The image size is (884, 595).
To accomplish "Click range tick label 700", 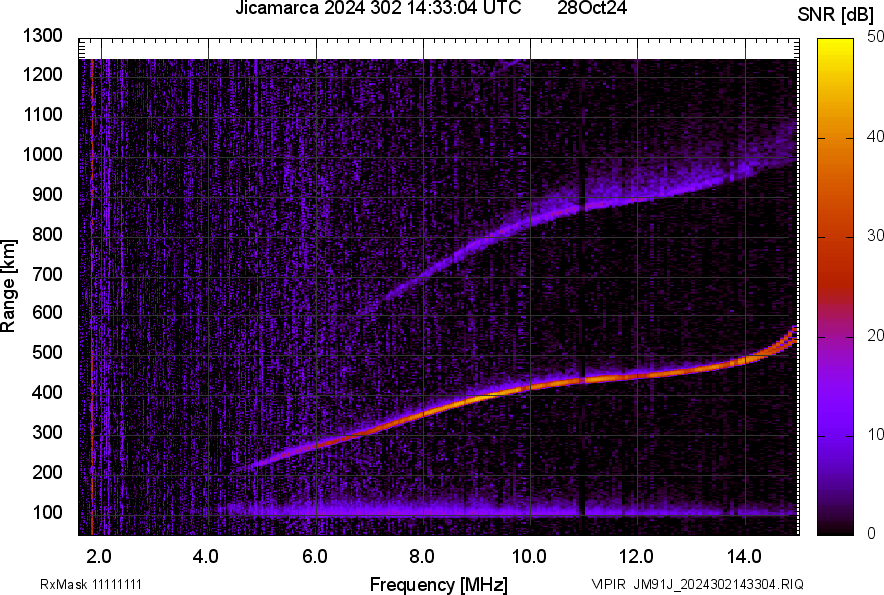I will tap(47, 275).
